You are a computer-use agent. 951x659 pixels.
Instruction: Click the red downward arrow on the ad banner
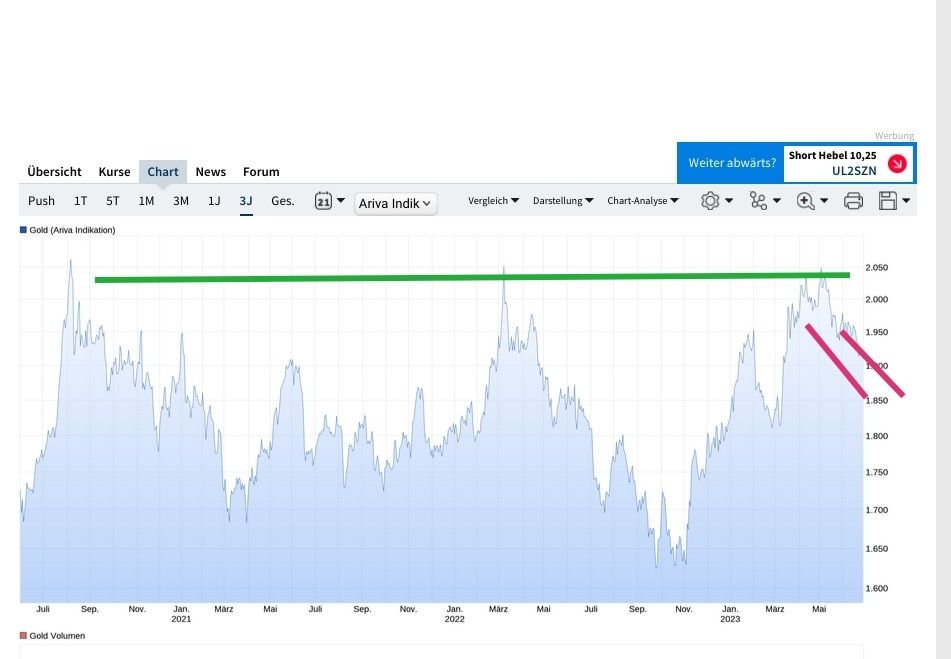pyautogui.click(x=897, y=163)
